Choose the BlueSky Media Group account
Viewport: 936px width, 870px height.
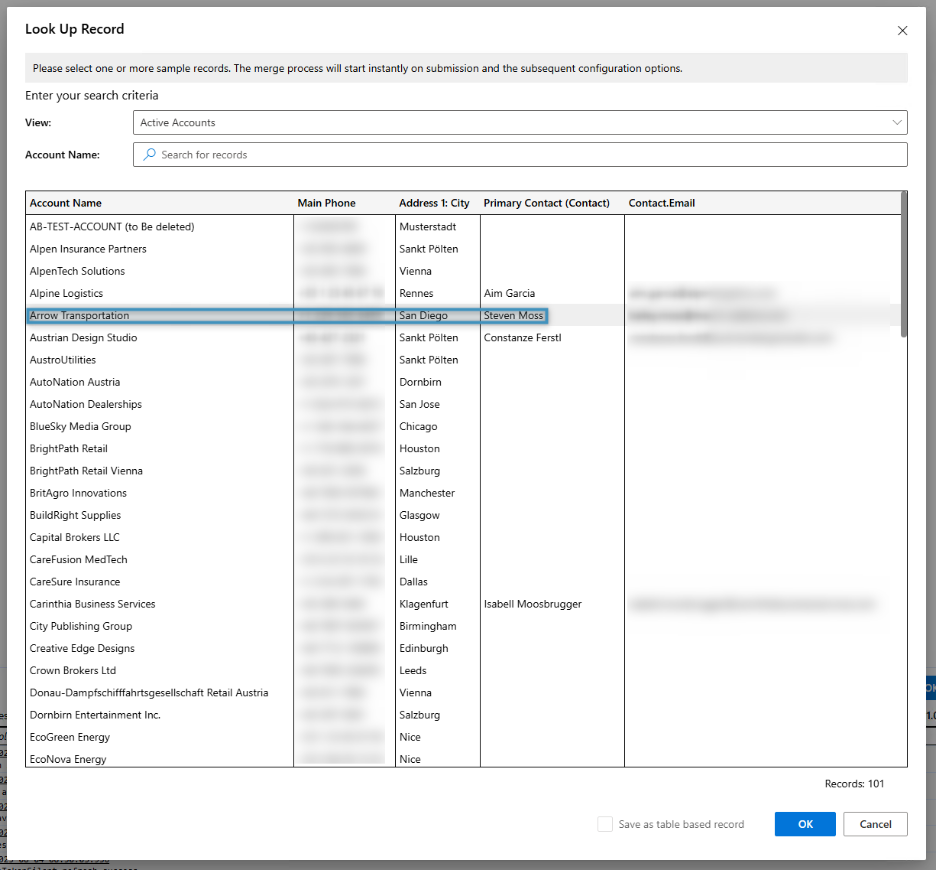(80, 427)
